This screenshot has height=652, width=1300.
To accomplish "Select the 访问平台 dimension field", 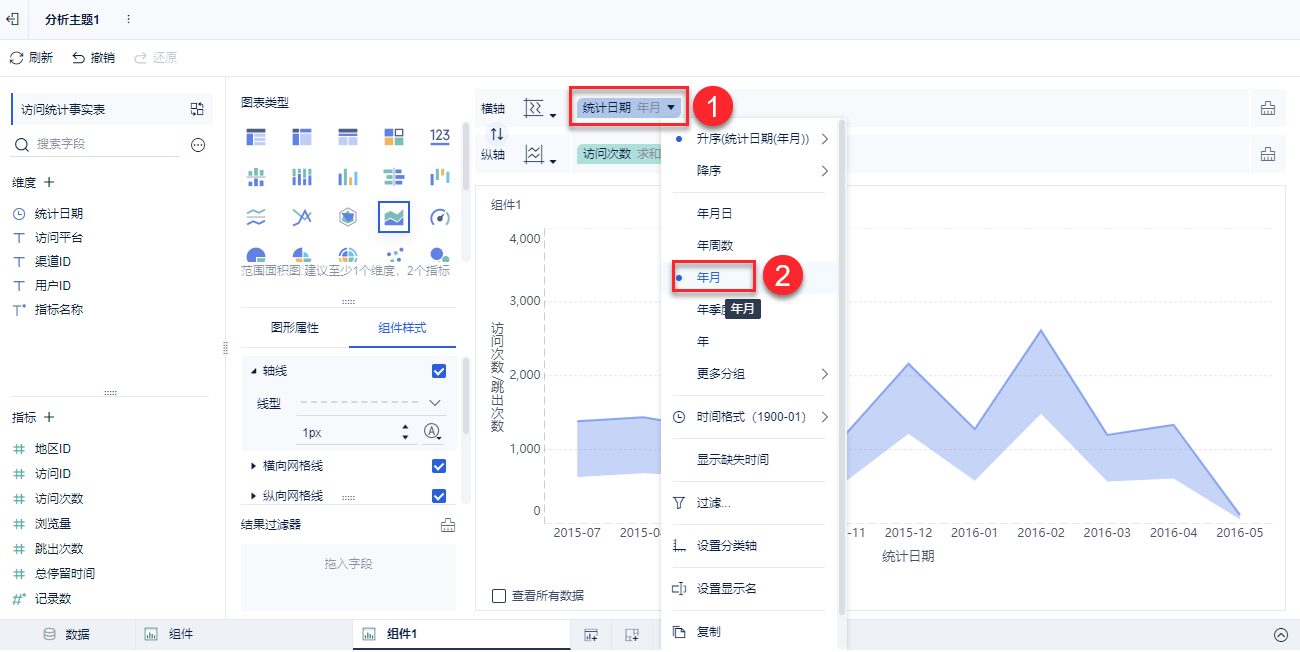I will tap(59, 238).
